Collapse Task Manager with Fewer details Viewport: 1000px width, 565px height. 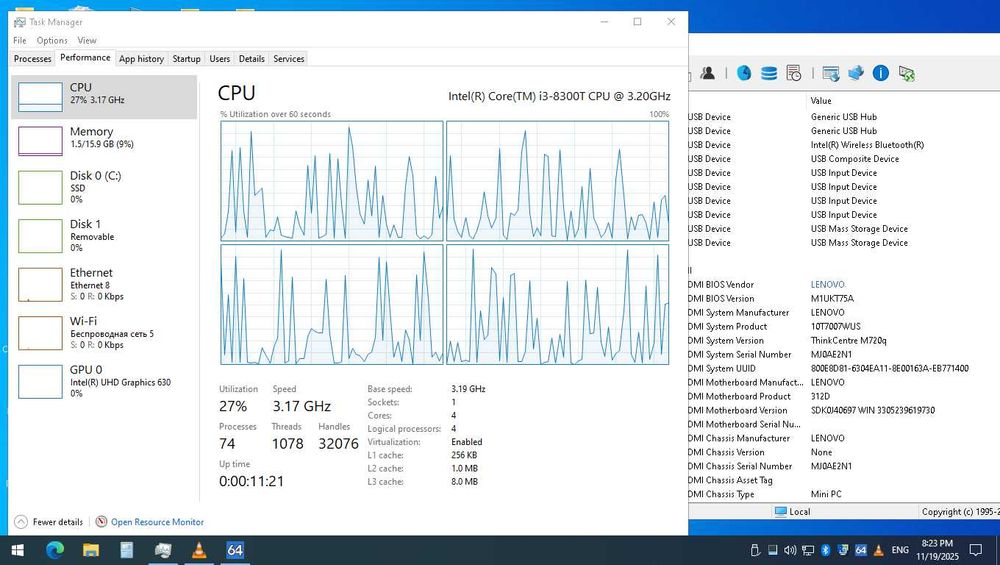click(49, 522)
